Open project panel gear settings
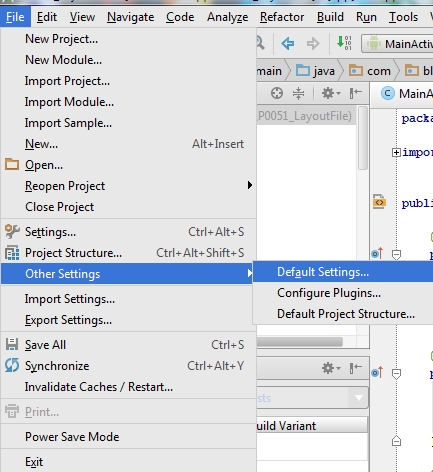Image resolution: width=433 pixels, height=472 pixels. click(331, 93)
